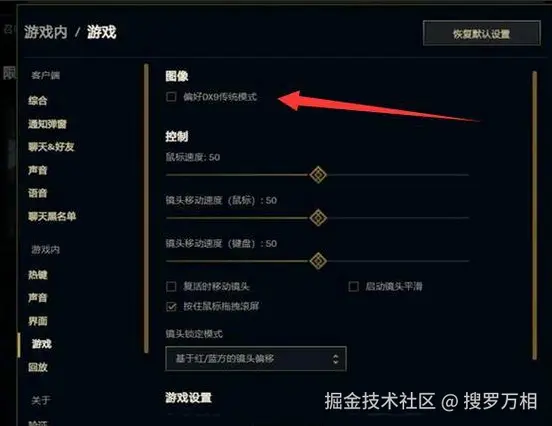Image resolution: width=552 pixels, height=426 pixels.
Task: Click dropdown arrows on 基于红/蓝方的镜头偏移
Action: point(335,359)
